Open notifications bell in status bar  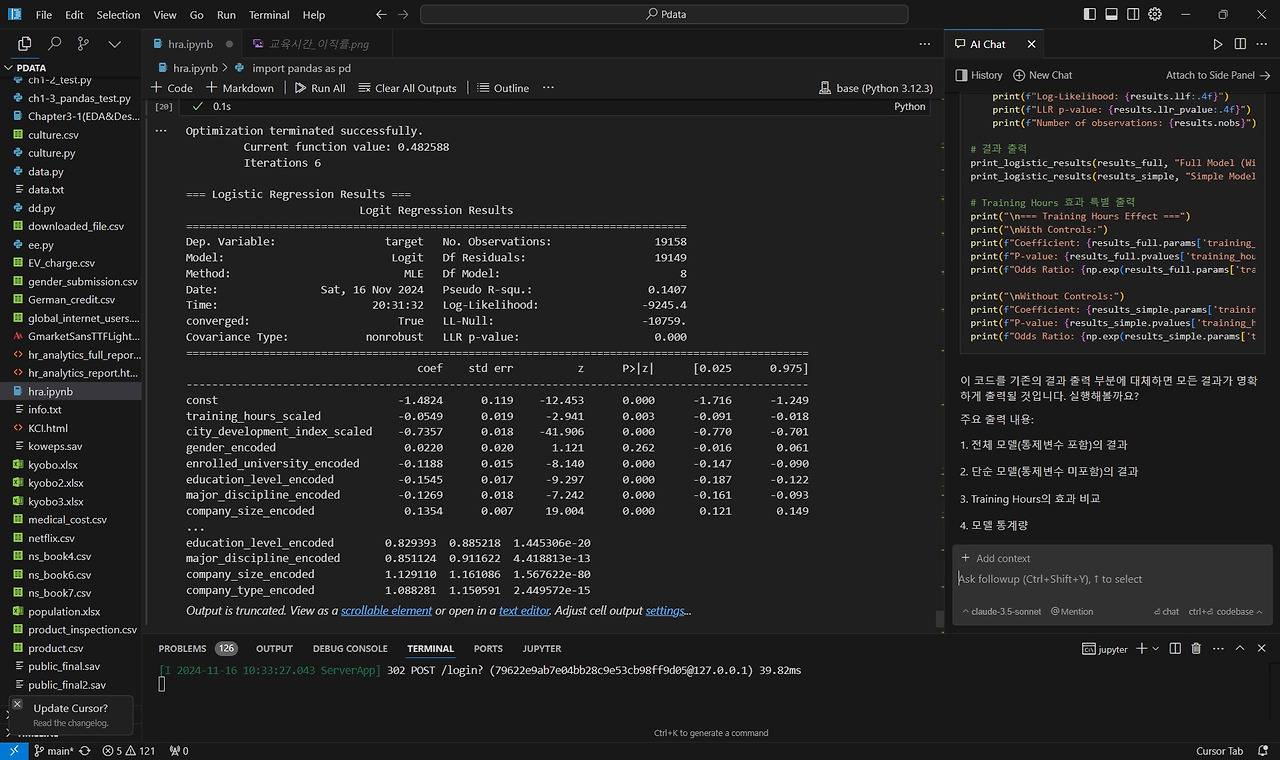pyautogui.click(x=1261, y=751)
